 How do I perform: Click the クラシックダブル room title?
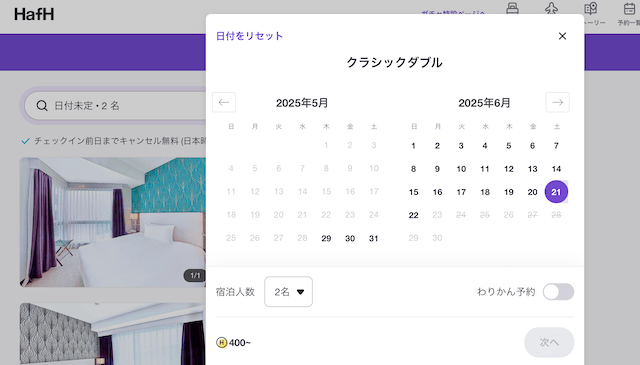pos(394,62)
